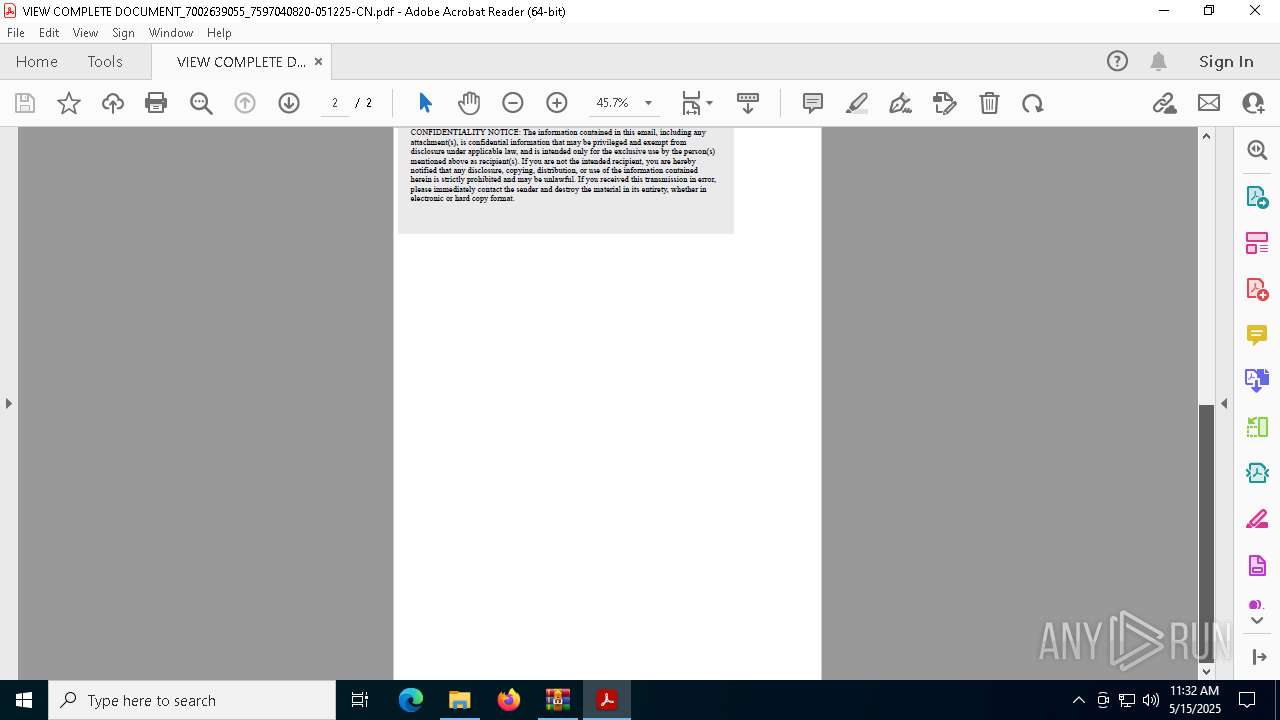Select the Highlight text tool
This screenshot has height=720, width=1280.
[x=857, y=103]
